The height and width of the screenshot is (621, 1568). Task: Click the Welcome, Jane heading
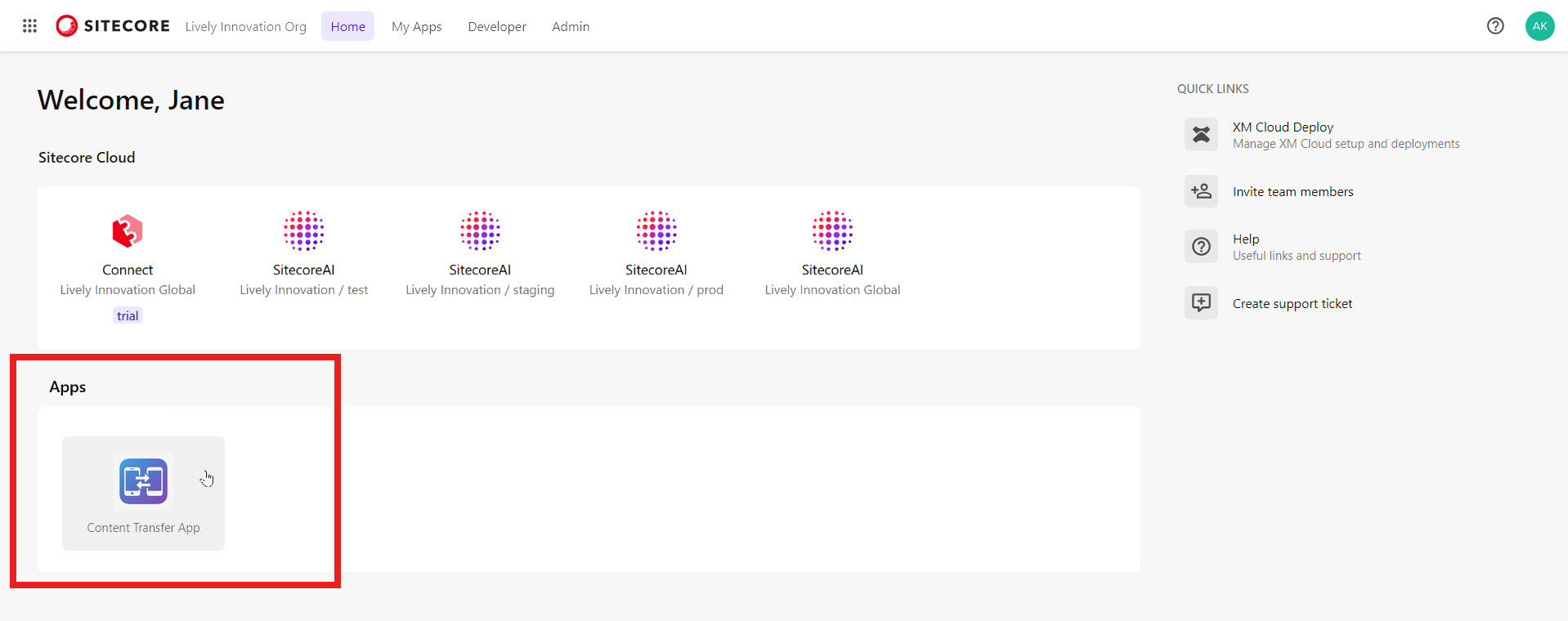(131, 100)
